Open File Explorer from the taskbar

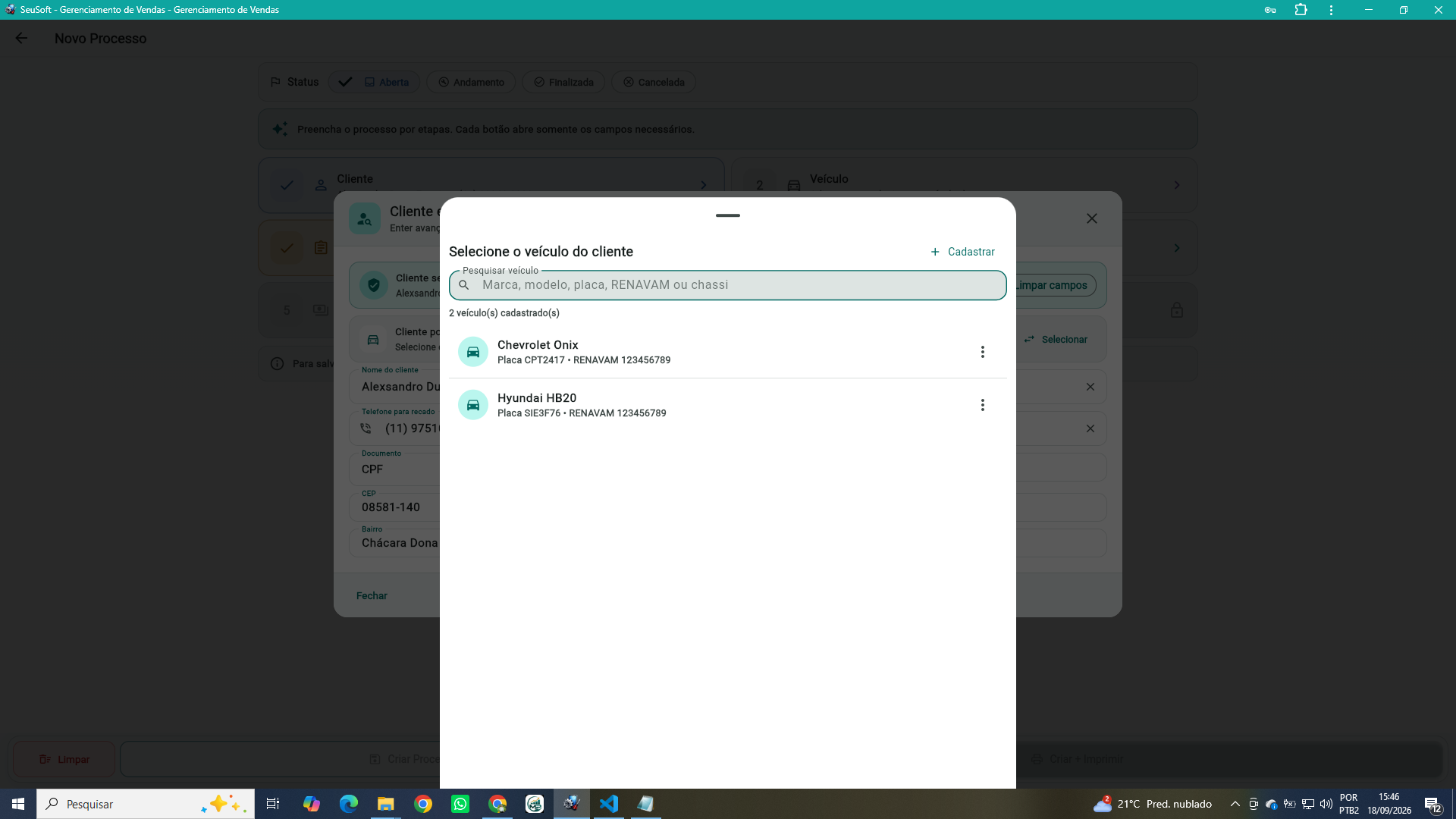[386, 804]
